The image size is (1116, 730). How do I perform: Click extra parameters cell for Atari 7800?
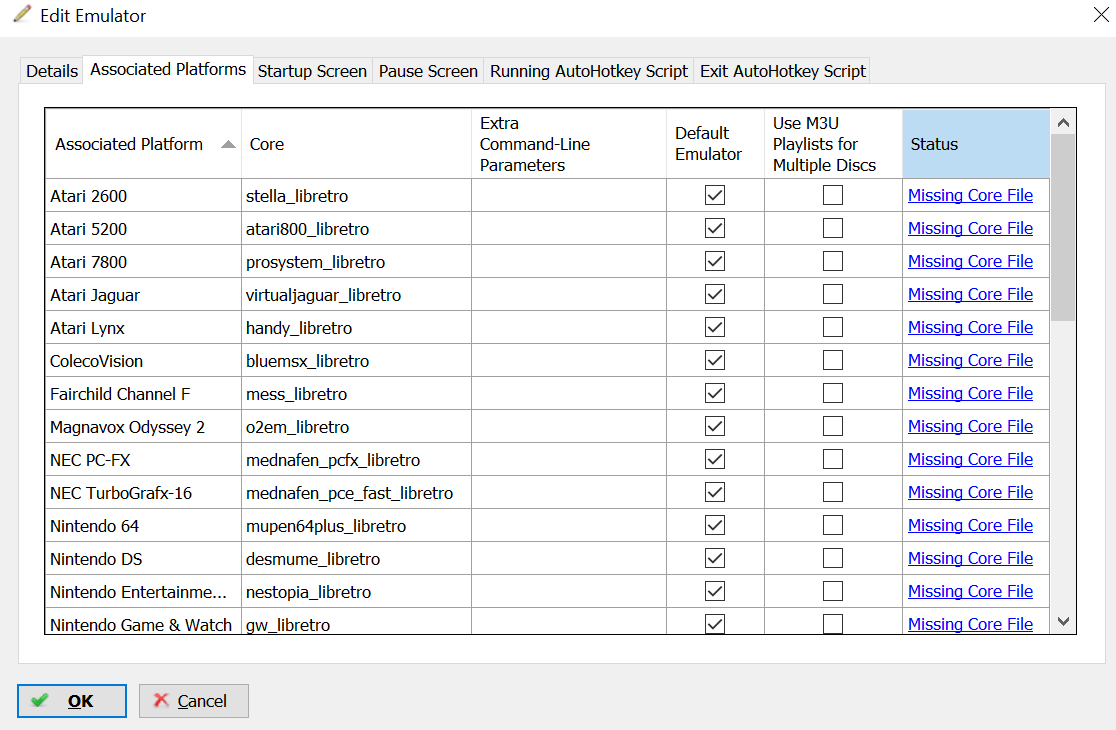tap(569, 262)
